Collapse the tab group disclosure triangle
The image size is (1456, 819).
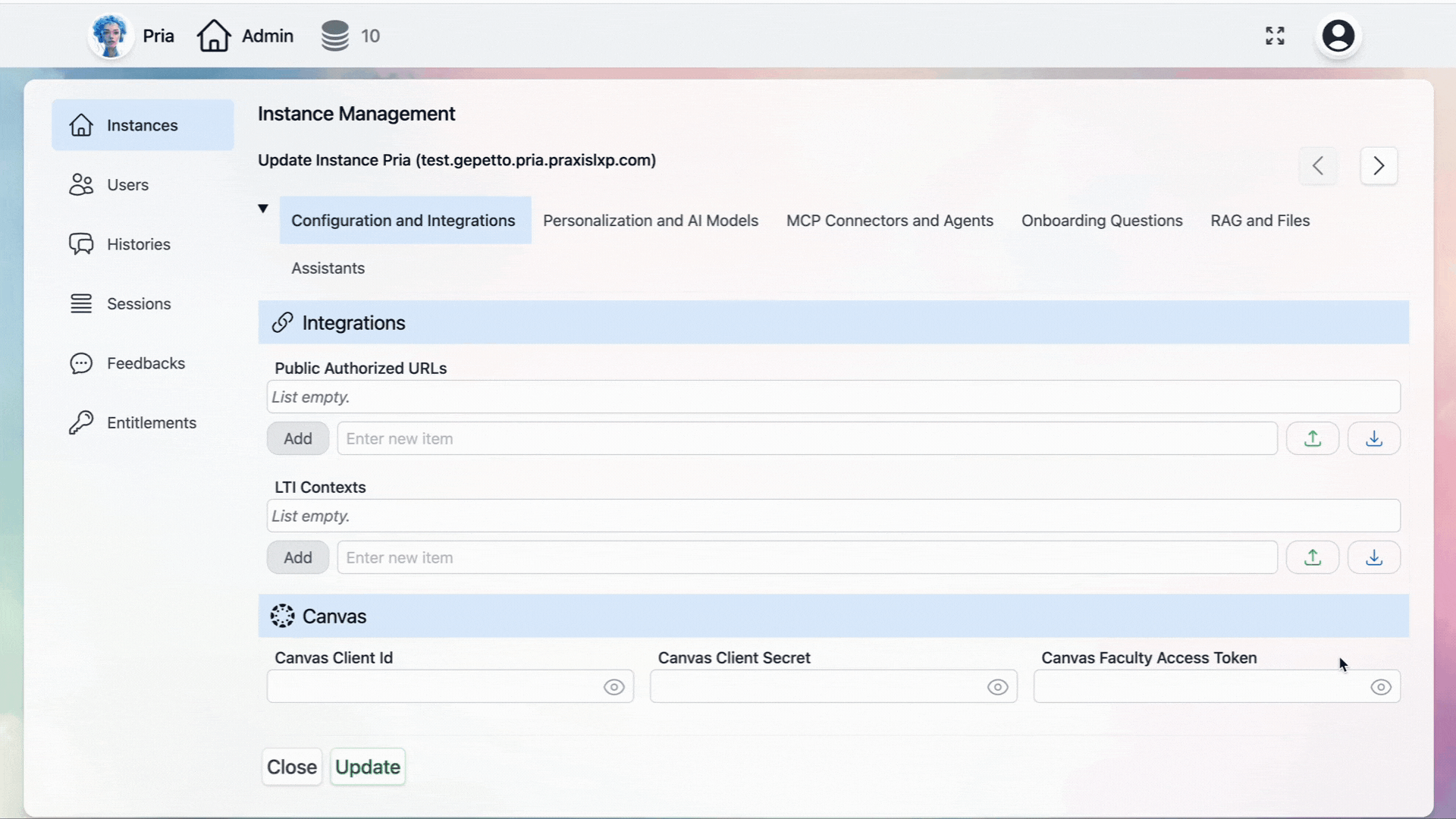[x=262, y=209]
